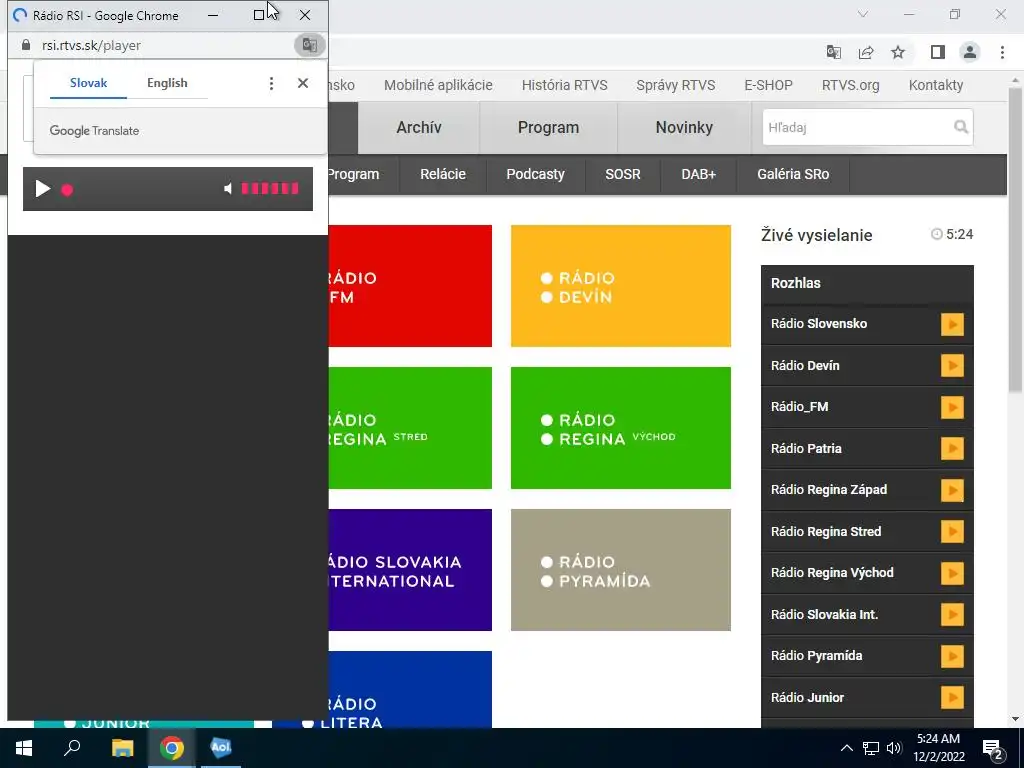1024x768 pixels.
Task: Open the Archív main tab
Action: click(x=419, y=127)
